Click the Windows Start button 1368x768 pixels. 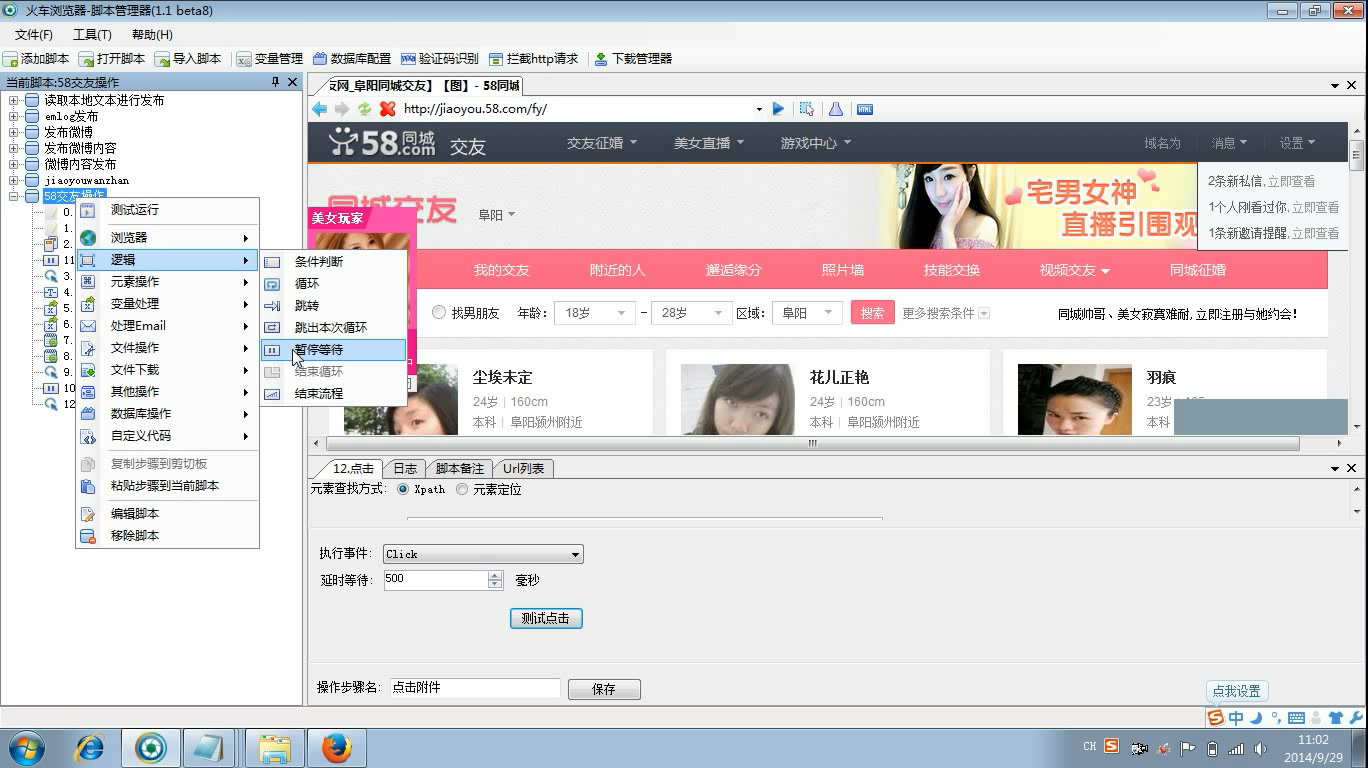click(x=26, y=747)
